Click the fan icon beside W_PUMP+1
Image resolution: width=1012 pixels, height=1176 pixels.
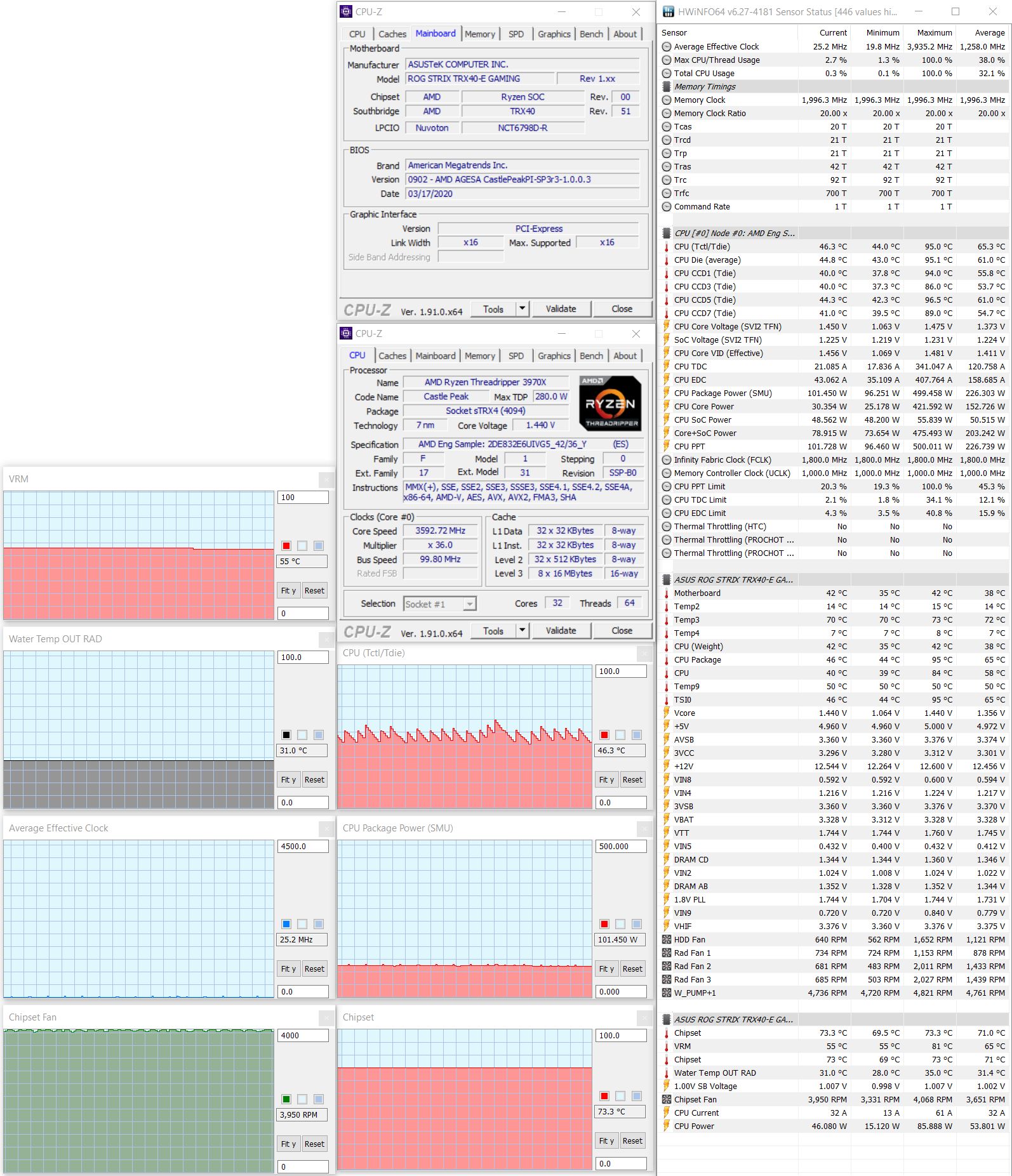[666, 993]
